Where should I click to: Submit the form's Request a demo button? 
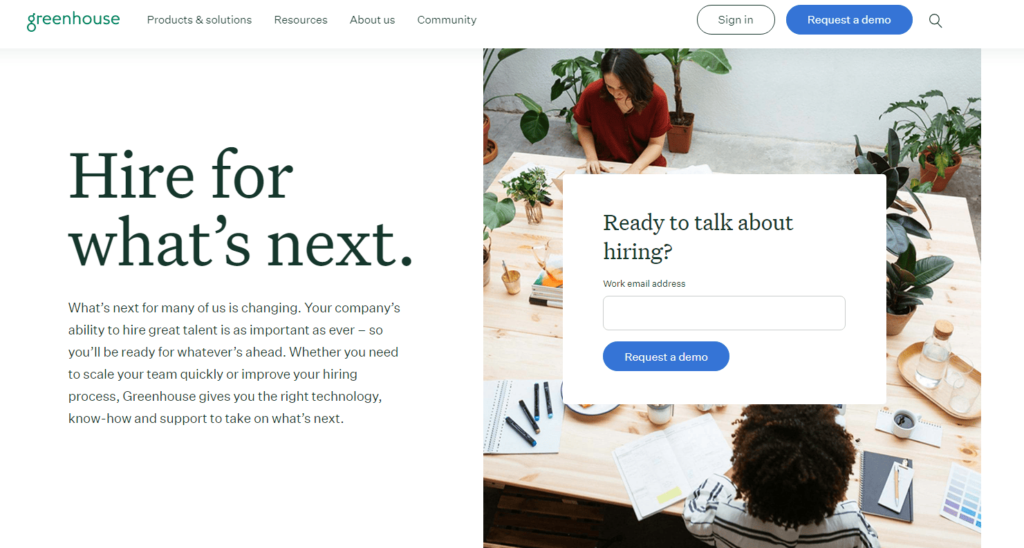point(665,357)
